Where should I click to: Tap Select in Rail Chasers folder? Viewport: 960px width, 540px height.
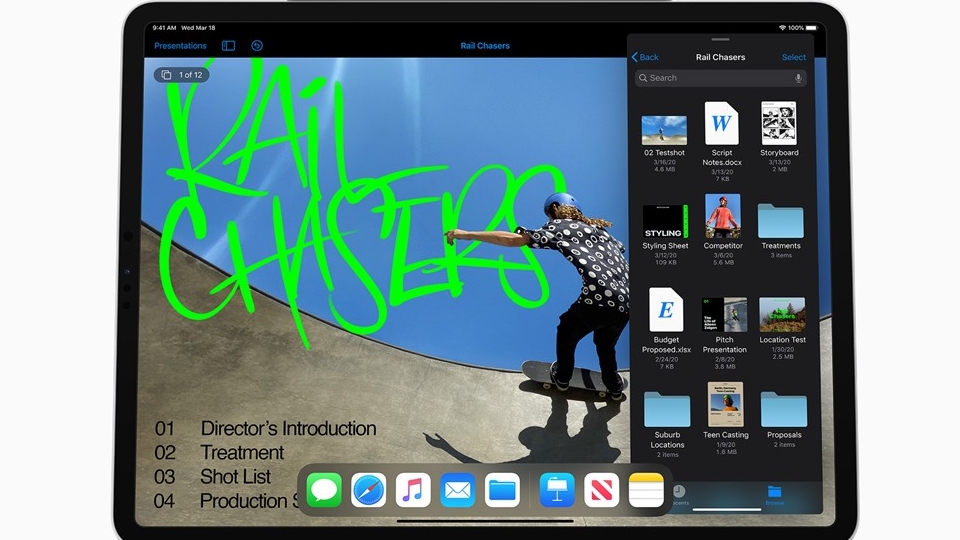click(x=793, y=57)
